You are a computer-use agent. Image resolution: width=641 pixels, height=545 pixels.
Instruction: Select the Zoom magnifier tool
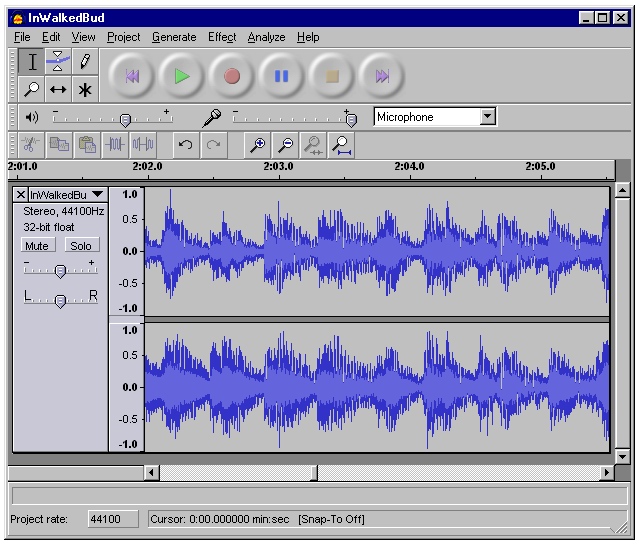31,89
